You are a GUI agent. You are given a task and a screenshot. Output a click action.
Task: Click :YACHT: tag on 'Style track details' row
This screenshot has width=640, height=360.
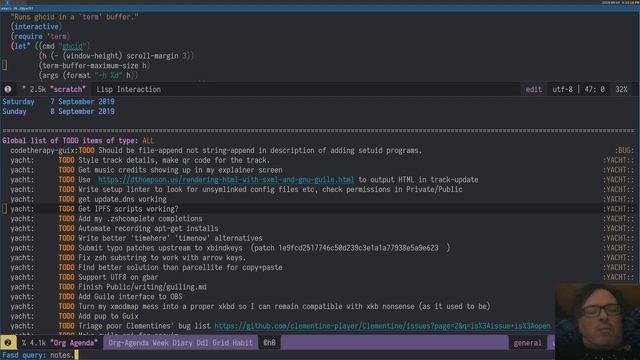tap(619, 160)
